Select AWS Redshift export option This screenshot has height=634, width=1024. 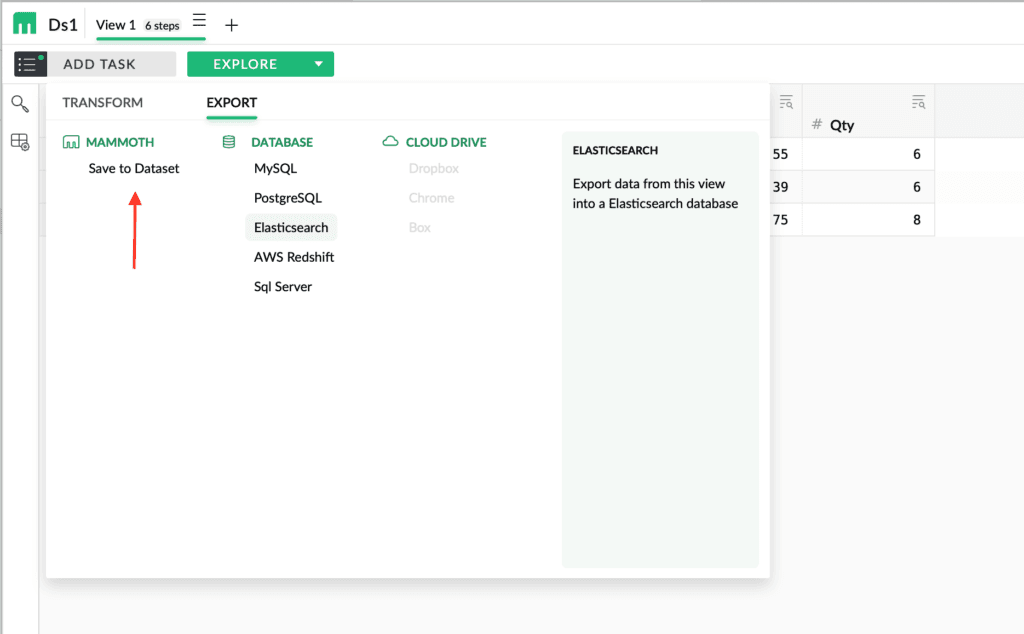coord(294,257)
